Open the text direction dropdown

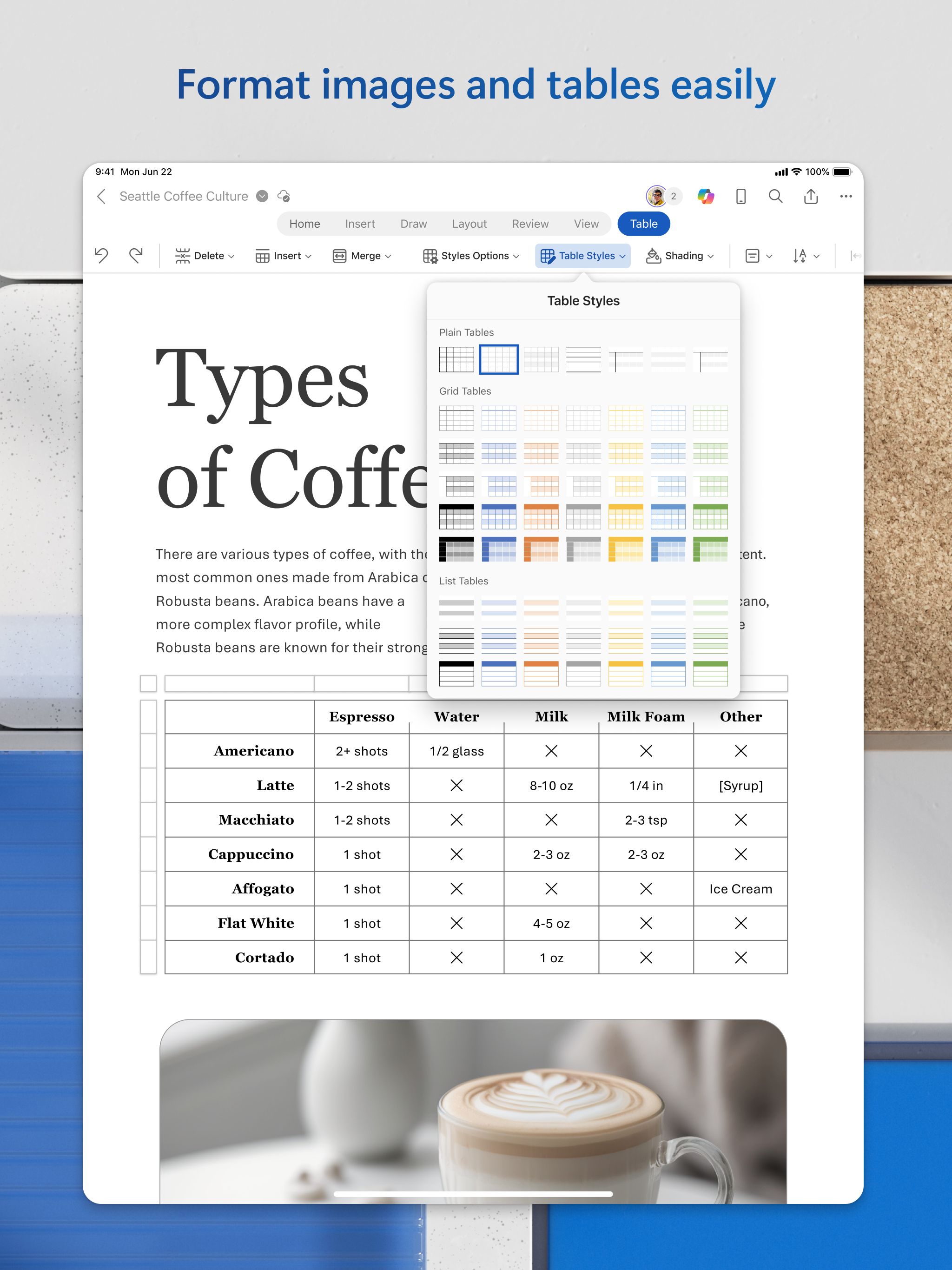[806, 256]
